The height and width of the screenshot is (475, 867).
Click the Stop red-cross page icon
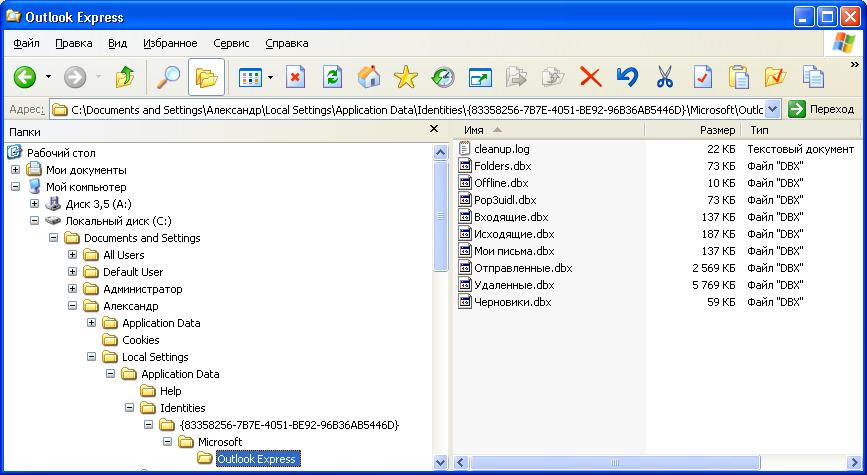click(x=295, y=77)
